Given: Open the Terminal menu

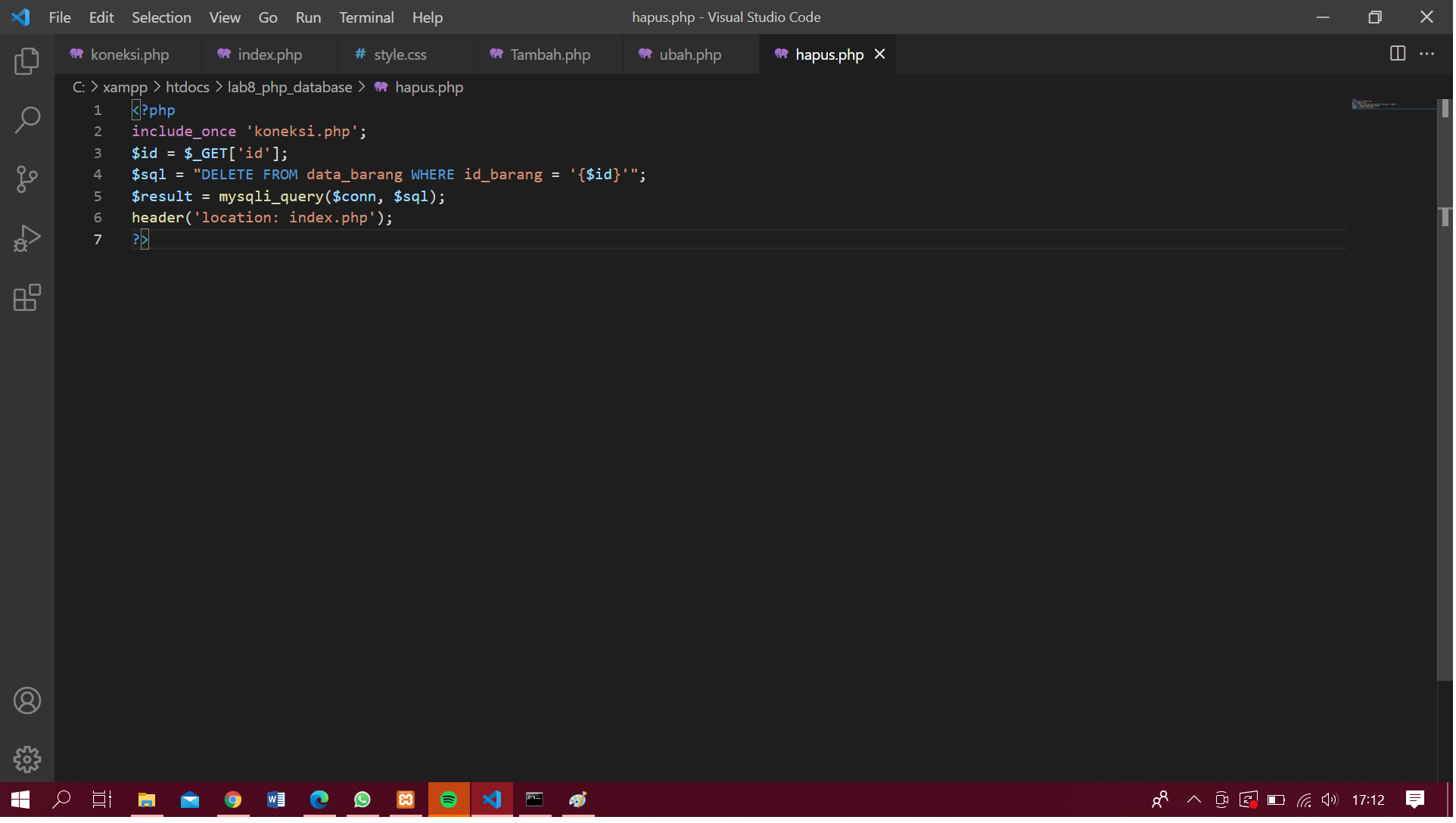Looking at the screenshot, I should 366,17.
